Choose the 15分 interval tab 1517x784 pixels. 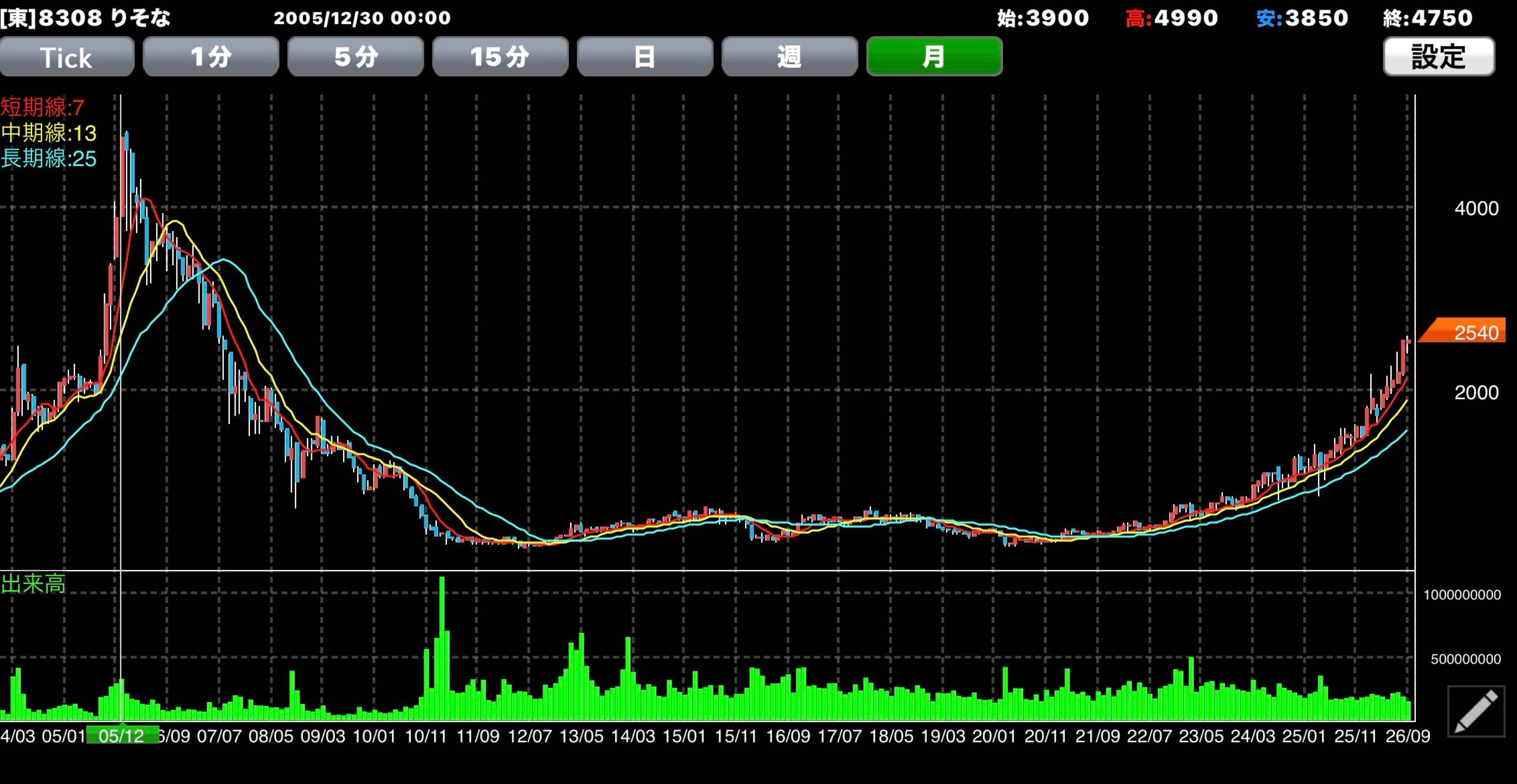click(x=501, y=56)
